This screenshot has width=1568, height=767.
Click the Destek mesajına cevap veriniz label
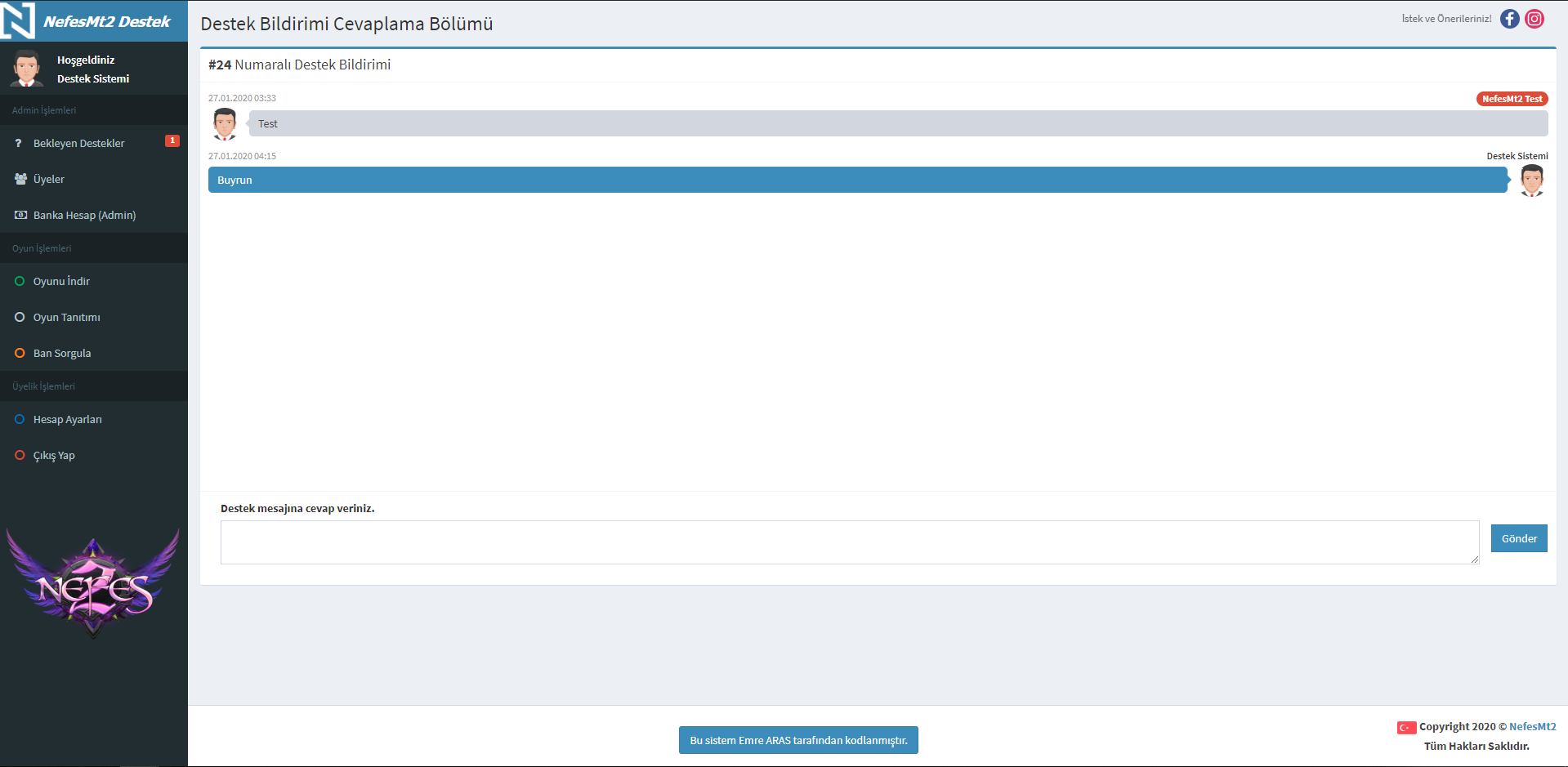click(297, 508)
